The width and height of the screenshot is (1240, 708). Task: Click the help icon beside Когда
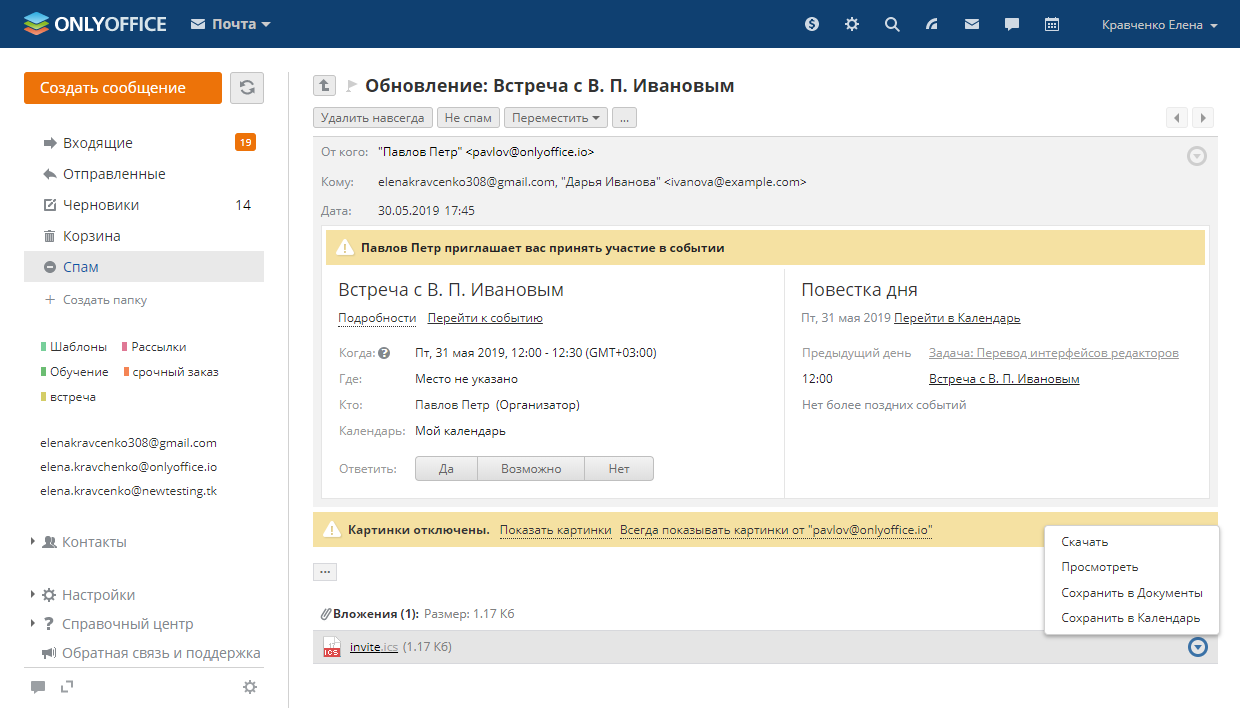pyautogui.click(x=384, y=353)
